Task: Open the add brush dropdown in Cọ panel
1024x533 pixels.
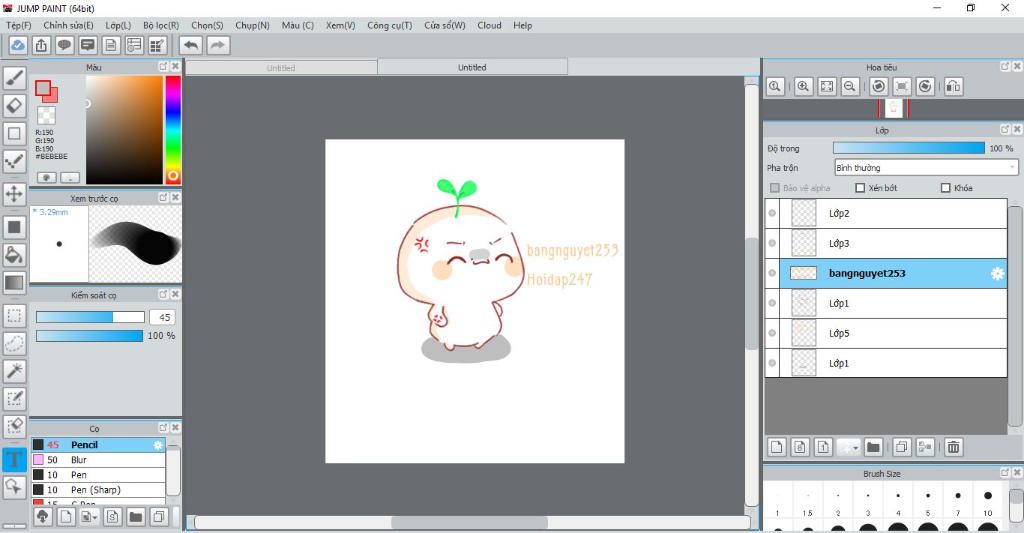Action: coord(89,517)
